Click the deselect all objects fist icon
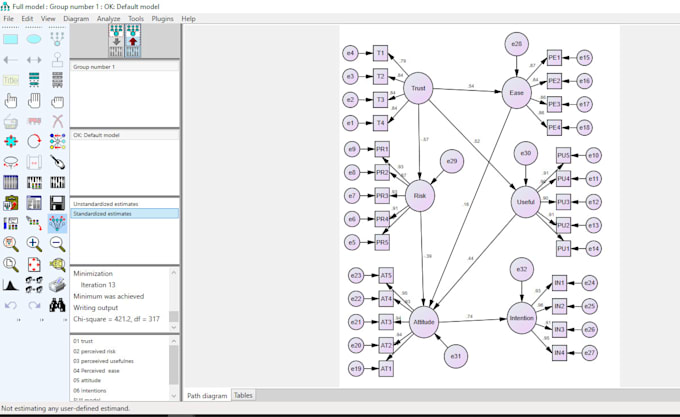Viewport: 680px width, 417px height. click(57, 101)
